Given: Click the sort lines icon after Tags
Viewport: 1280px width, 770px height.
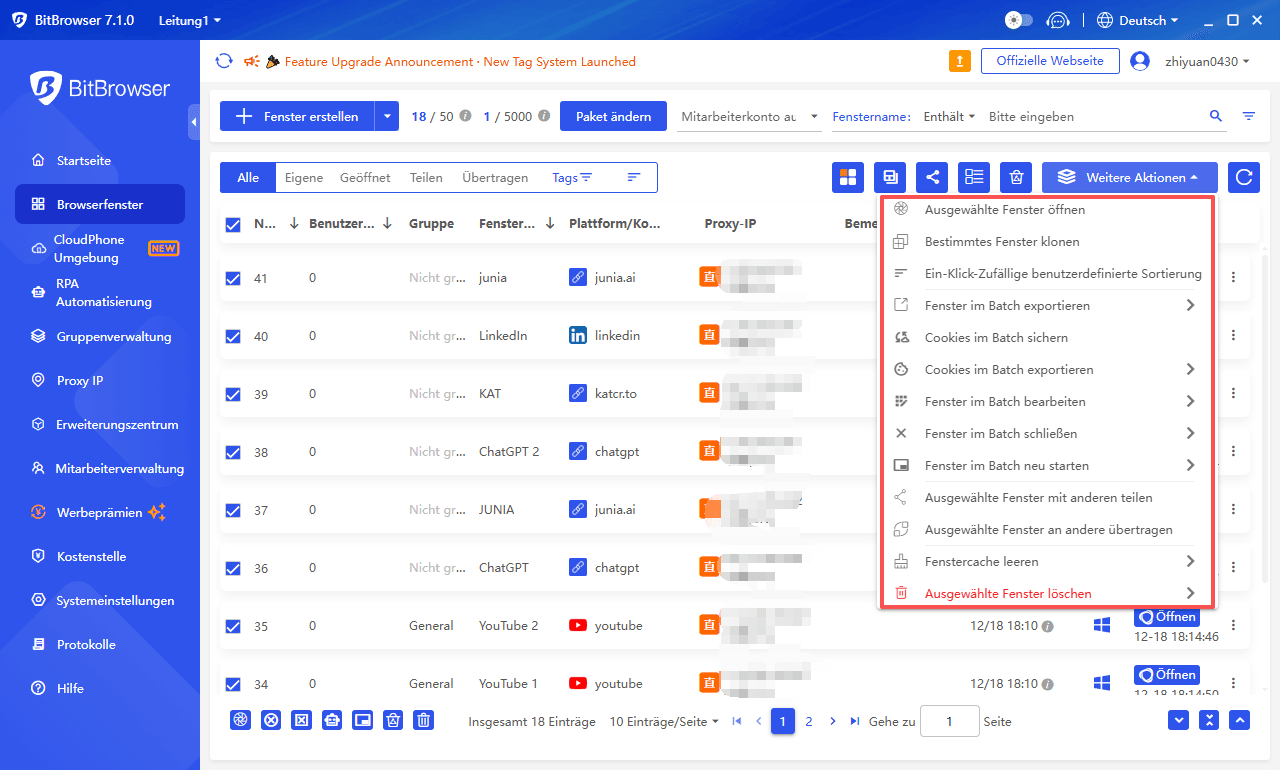Looking at the screenshot, I should pos(633,177).
